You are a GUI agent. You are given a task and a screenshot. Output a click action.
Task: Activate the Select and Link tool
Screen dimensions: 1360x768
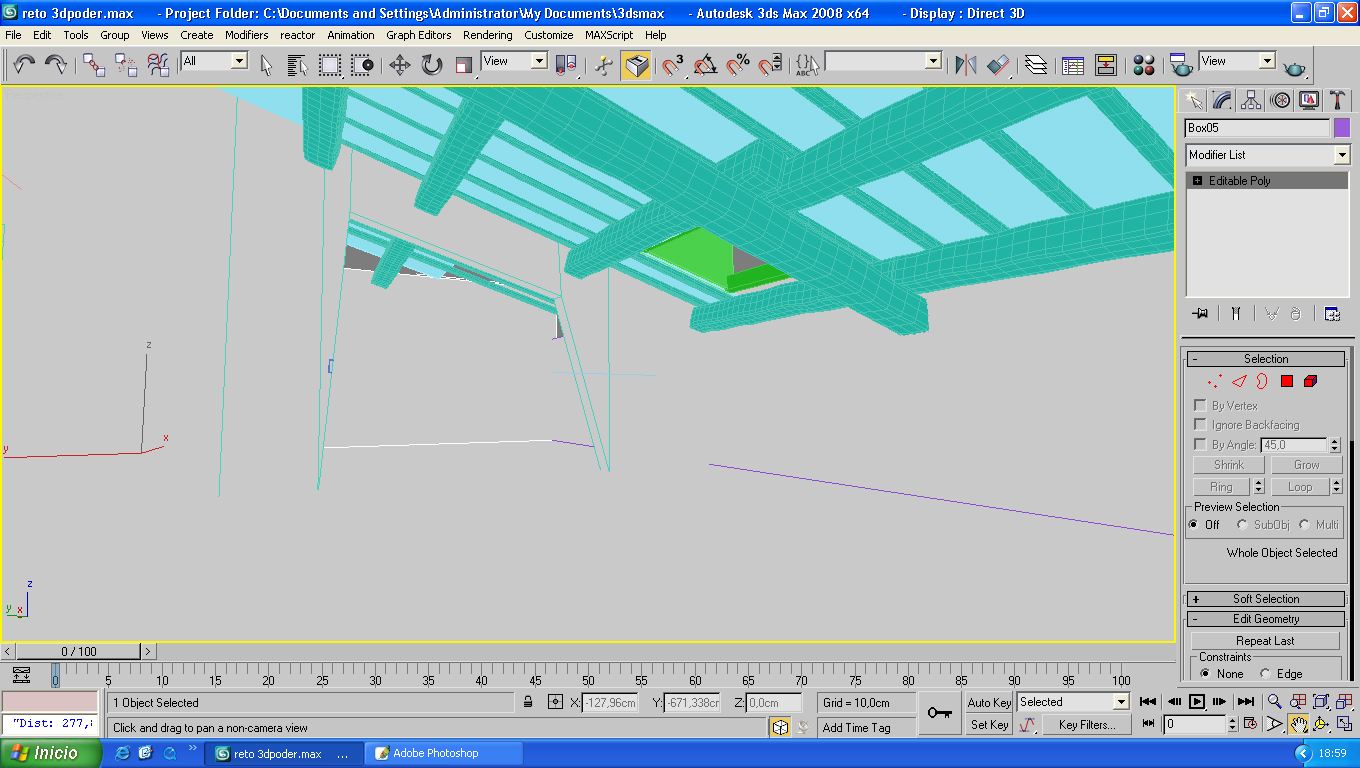(94, 65)
